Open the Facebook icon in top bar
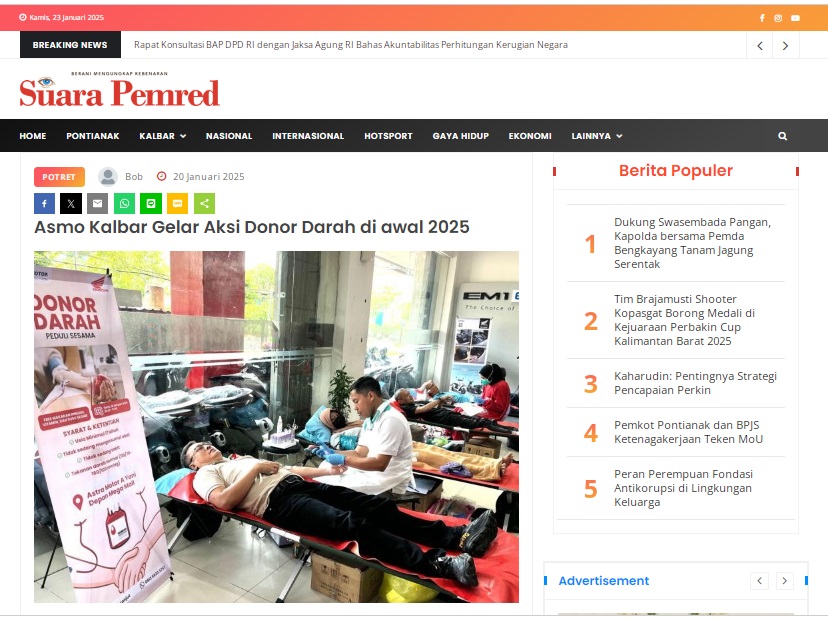828x618 pixels. click(762, 18)
